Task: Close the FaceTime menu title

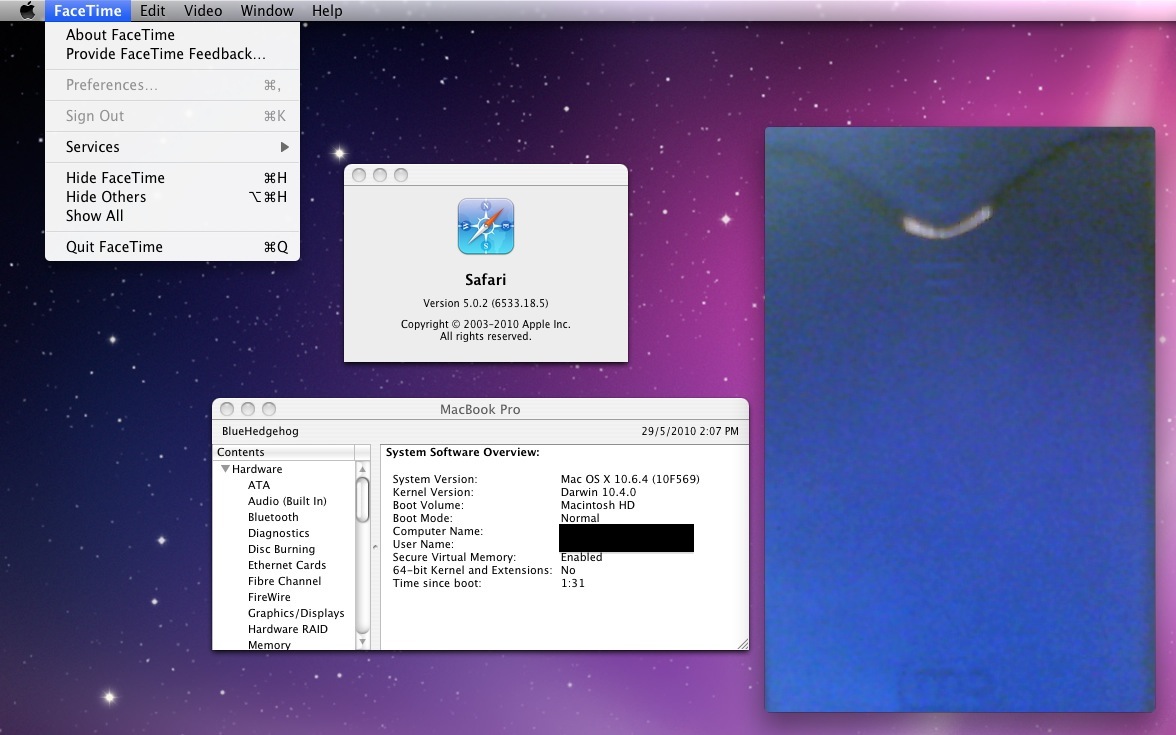Action: [88, 10]
